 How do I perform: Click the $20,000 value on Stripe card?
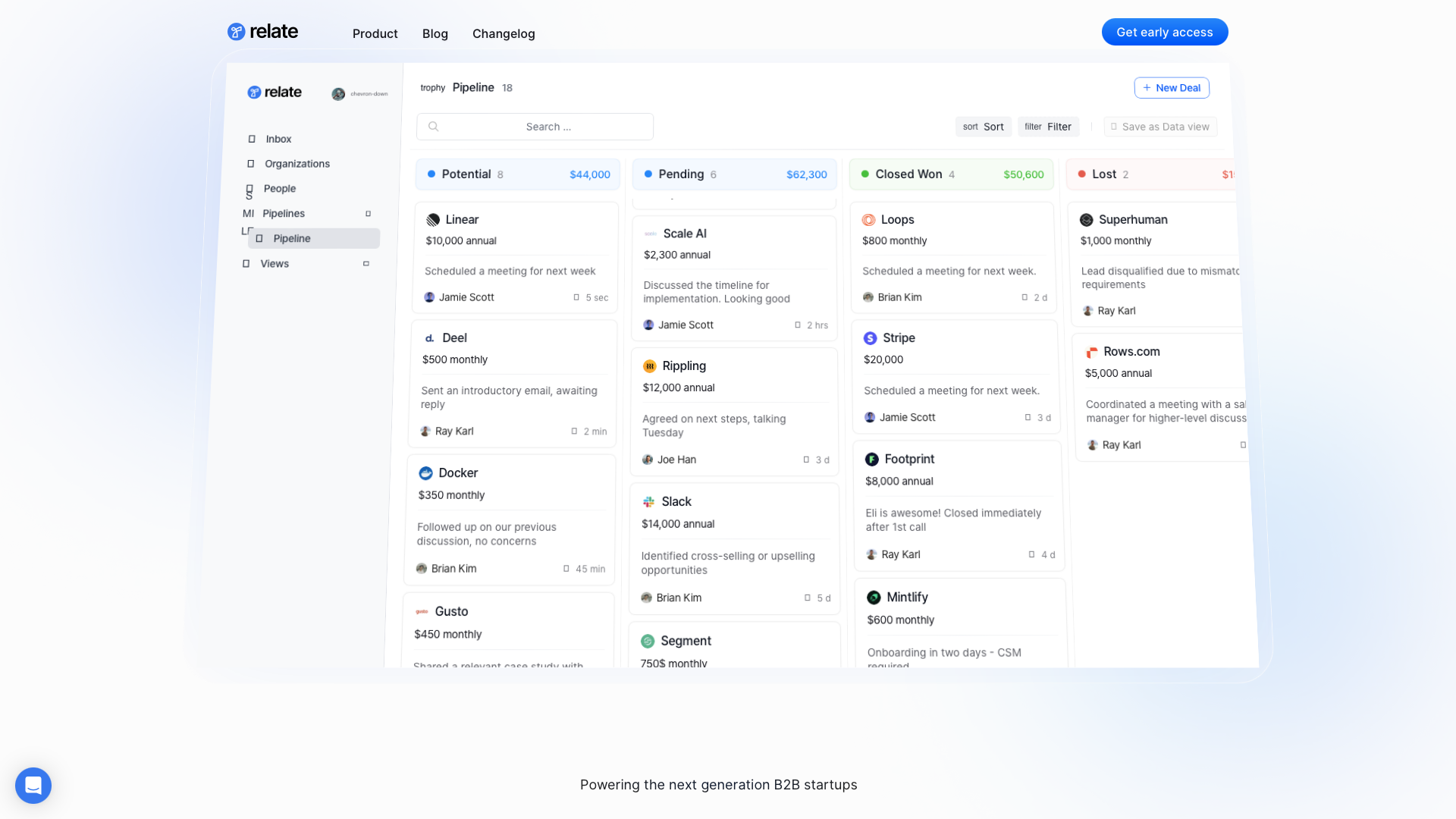pos(883,360)
